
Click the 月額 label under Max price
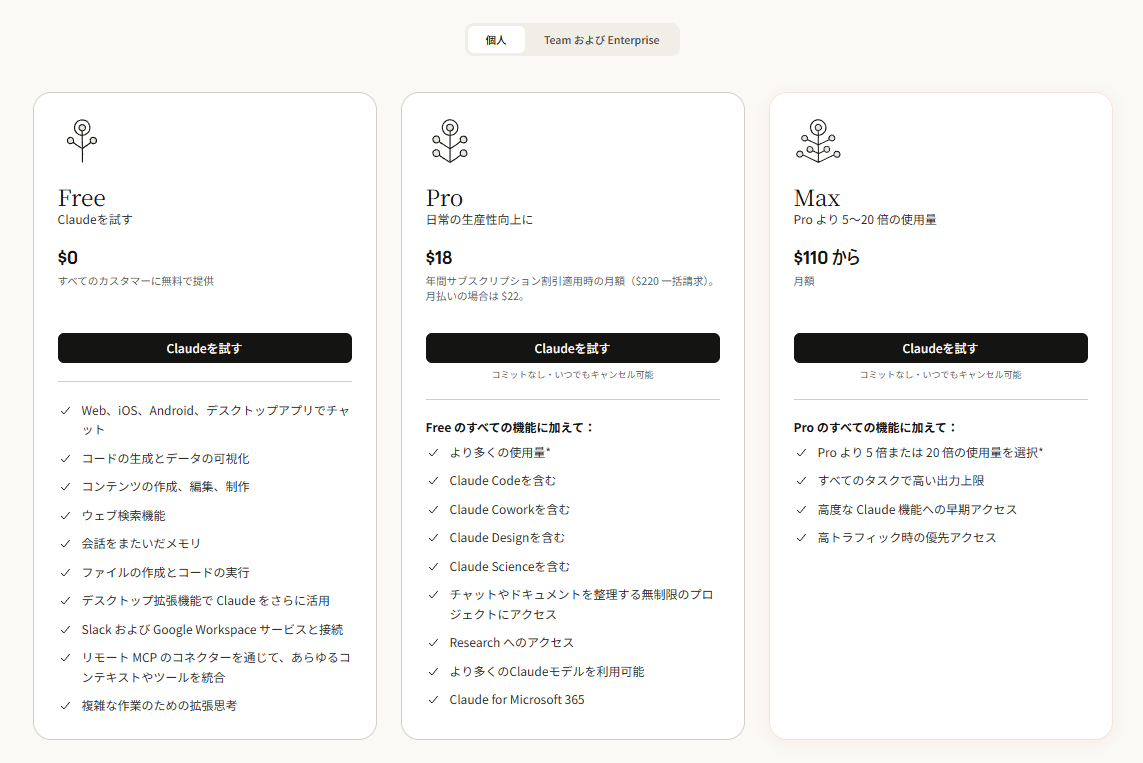coord(804,281)
